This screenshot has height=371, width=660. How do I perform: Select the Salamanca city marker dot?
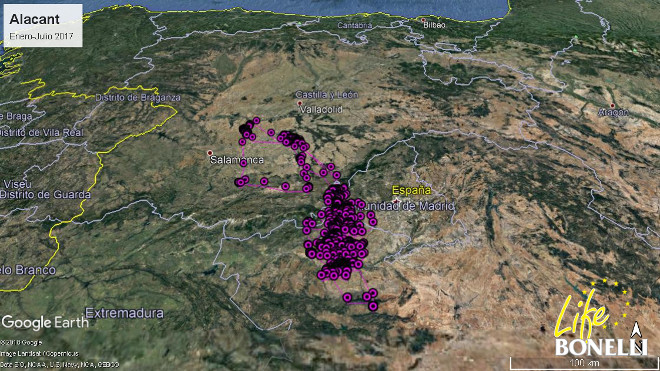point(210,153)
